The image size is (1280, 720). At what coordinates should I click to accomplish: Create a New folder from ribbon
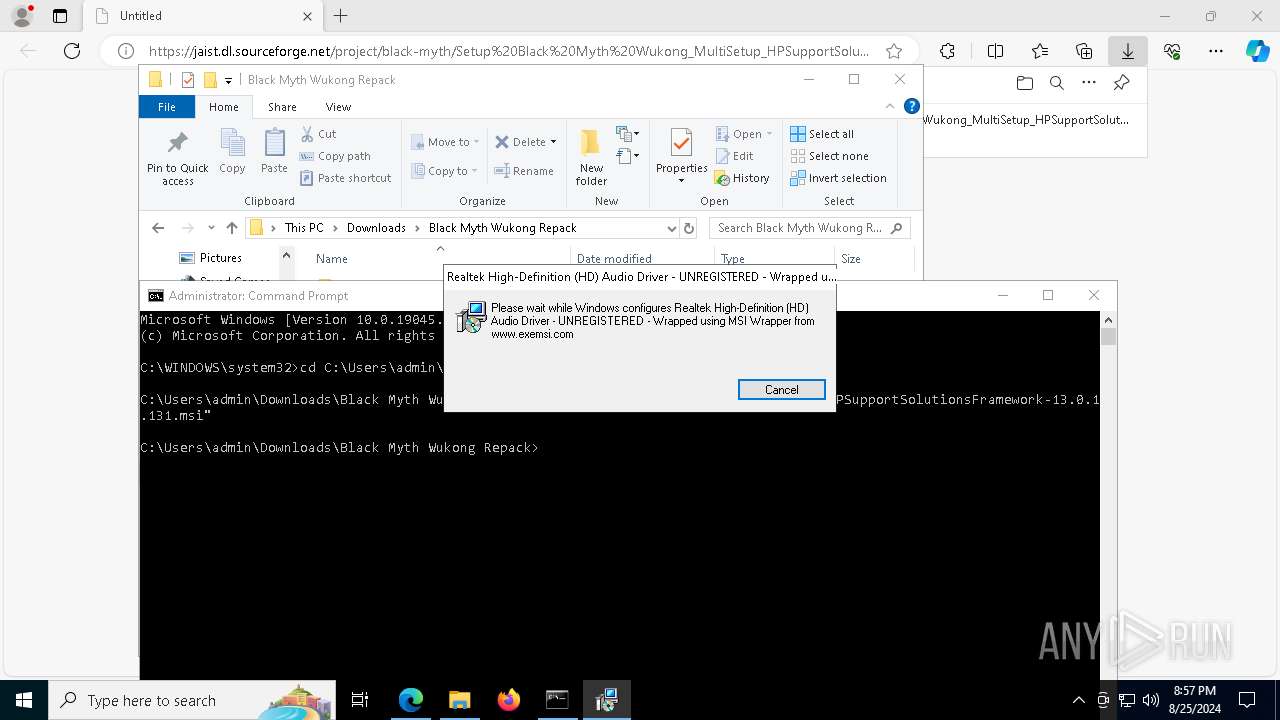[591, 157]
